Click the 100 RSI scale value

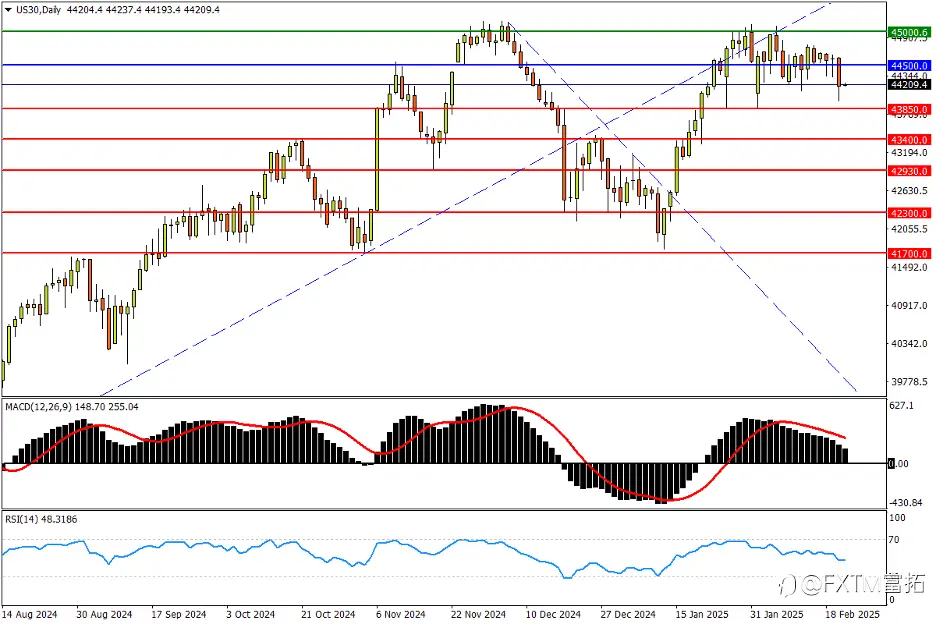[x=897, y=518]
